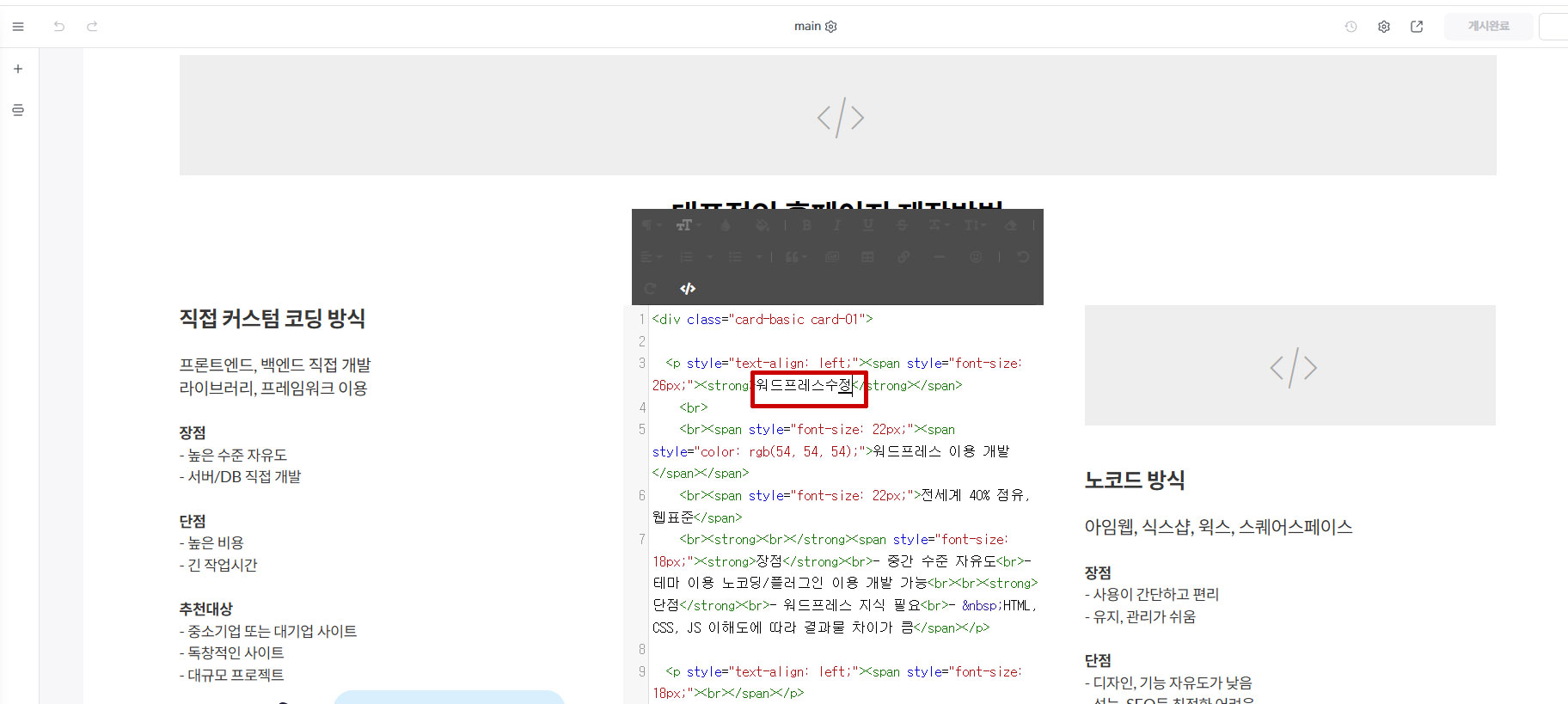Expand the ordered list style arrow
This screenshot has height=704, width=1568.
tap(710, 257)
